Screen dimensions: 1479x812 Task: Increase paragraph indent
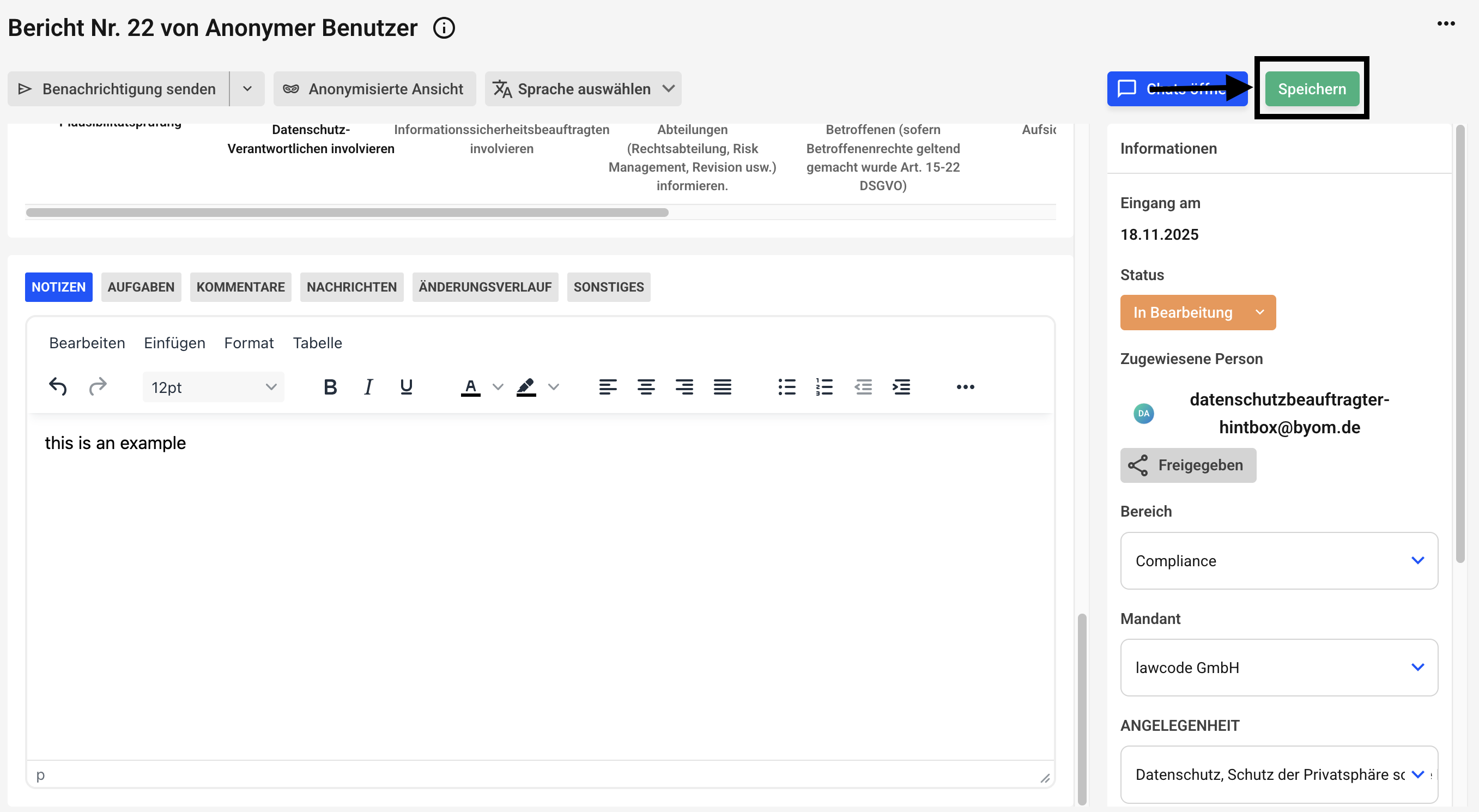901,386
